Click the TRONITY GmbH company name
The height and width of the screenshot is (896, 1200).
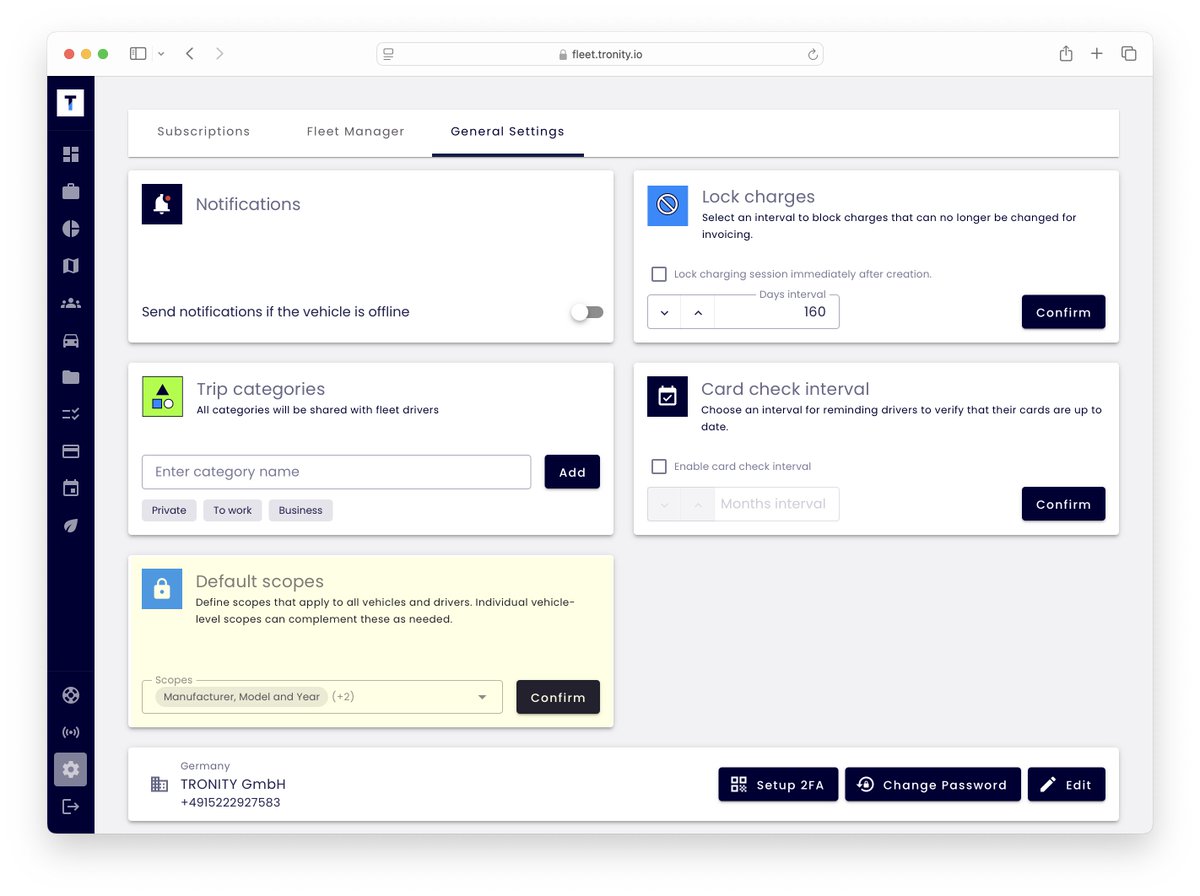pyautogui.click(x=233, y=784)
